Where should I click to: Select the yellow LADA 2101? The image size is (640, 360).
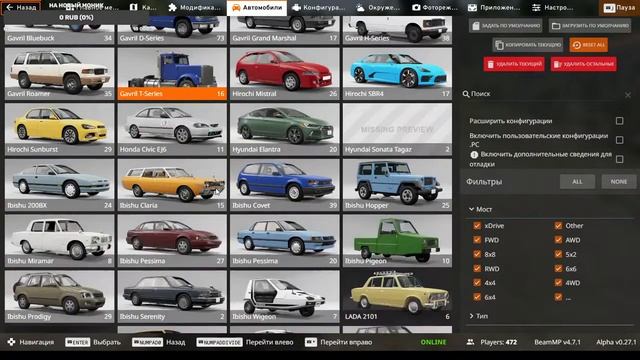397,296
